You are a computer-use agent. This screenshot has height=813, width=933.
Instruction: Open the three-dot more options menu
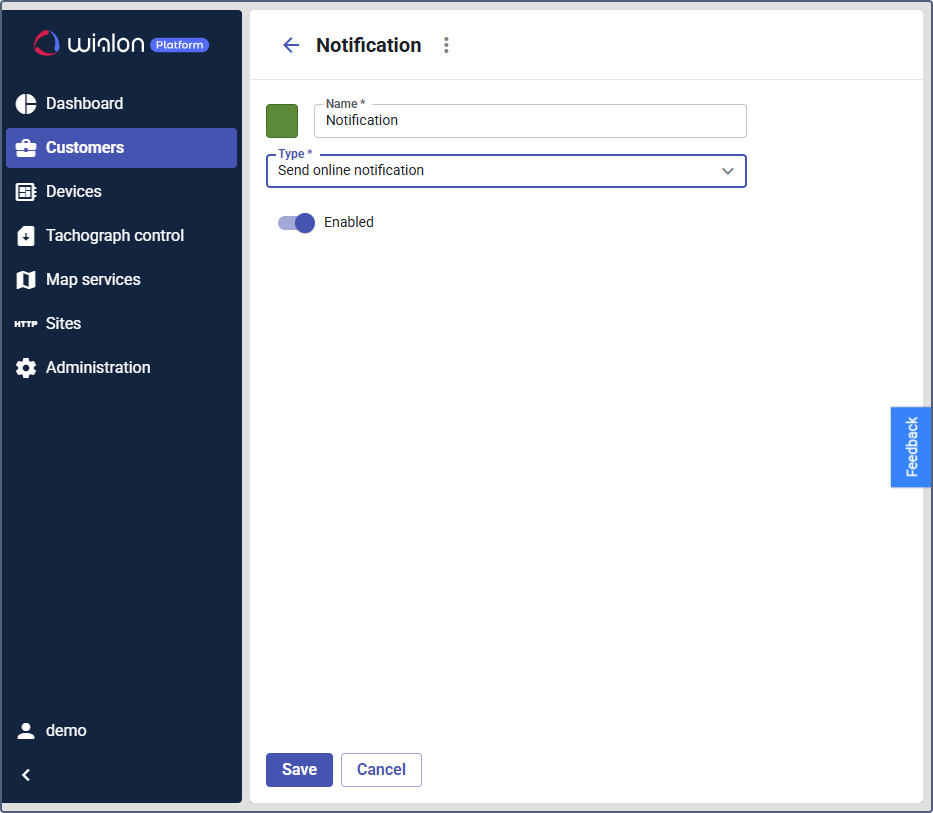[x=446, y=45]
